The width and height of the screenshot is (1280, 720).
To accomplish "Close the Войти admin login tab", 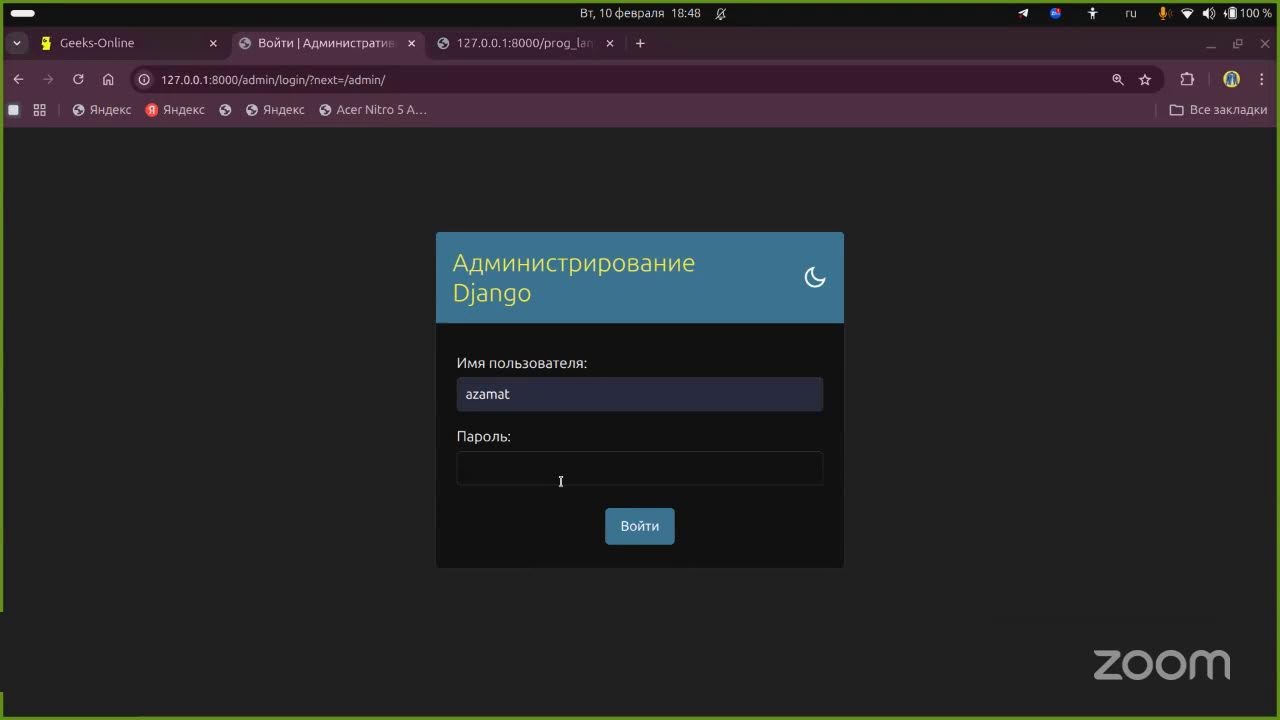I will (x=411, y=43).
